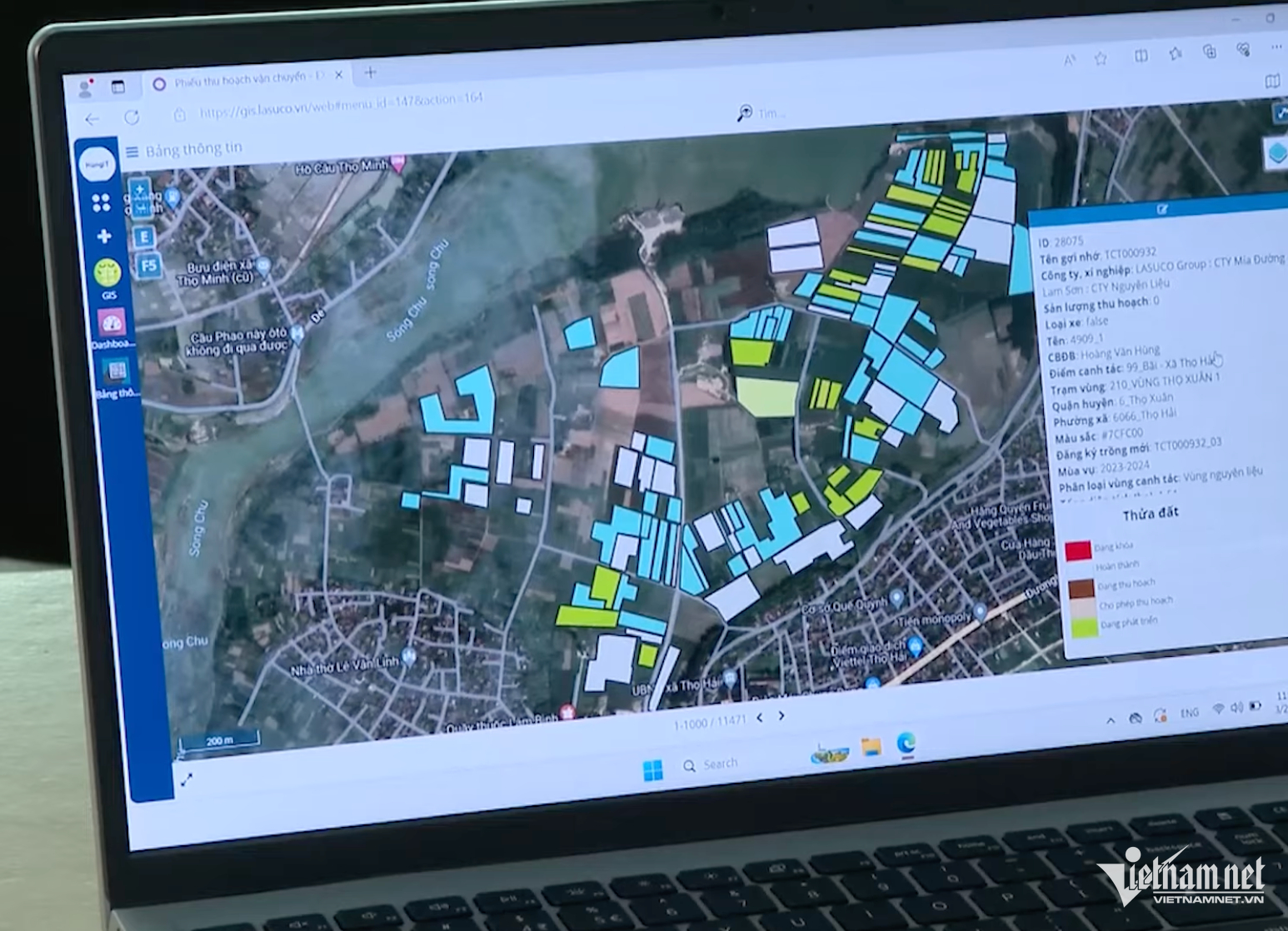The image size is (1288, 931).
Task: Open Windows Start menu on taskbar
Action: [x=653, y=770]
